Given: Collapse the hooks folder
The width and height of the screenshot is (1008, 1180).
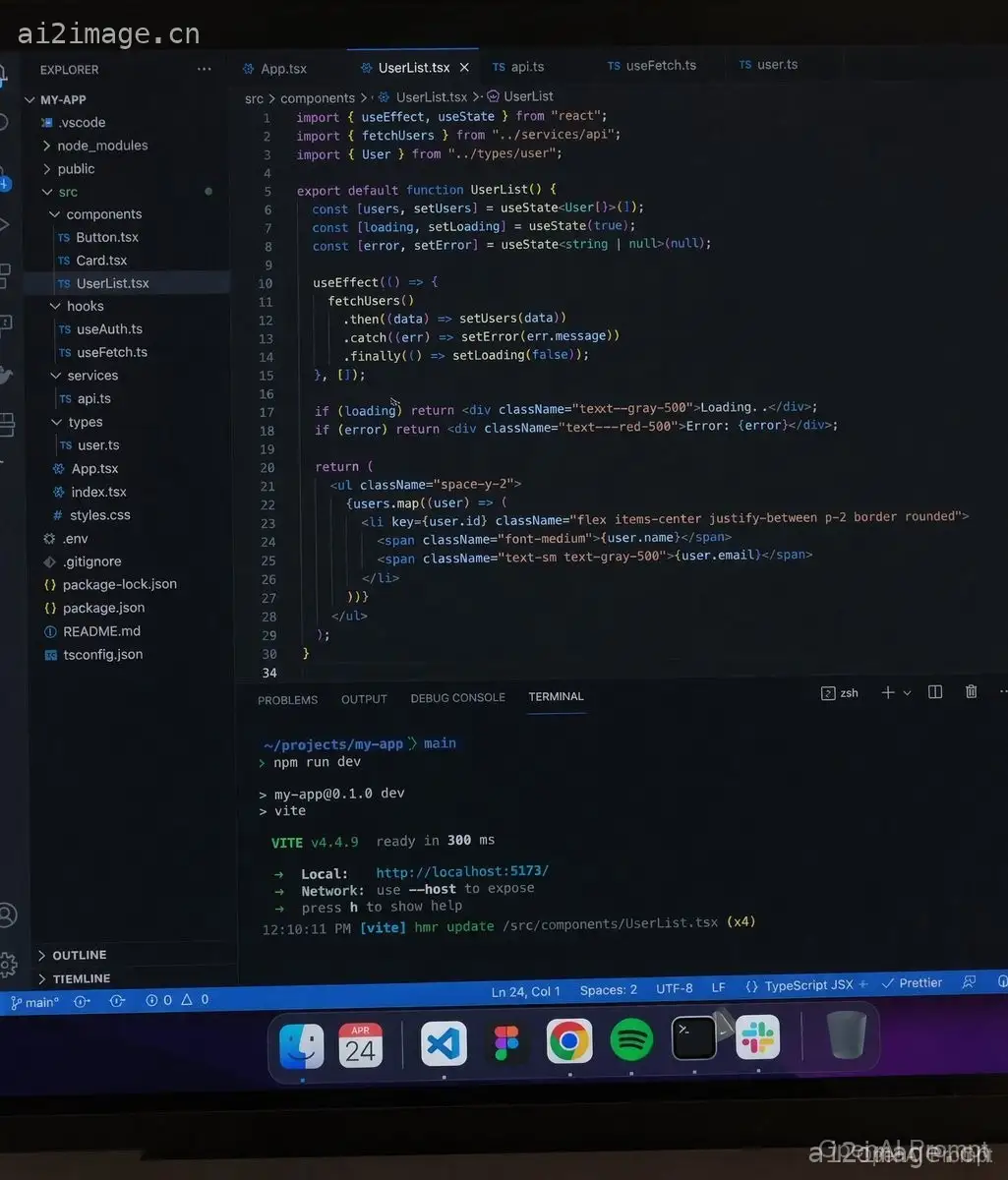Looking at the screenshot, I should 77,306.
